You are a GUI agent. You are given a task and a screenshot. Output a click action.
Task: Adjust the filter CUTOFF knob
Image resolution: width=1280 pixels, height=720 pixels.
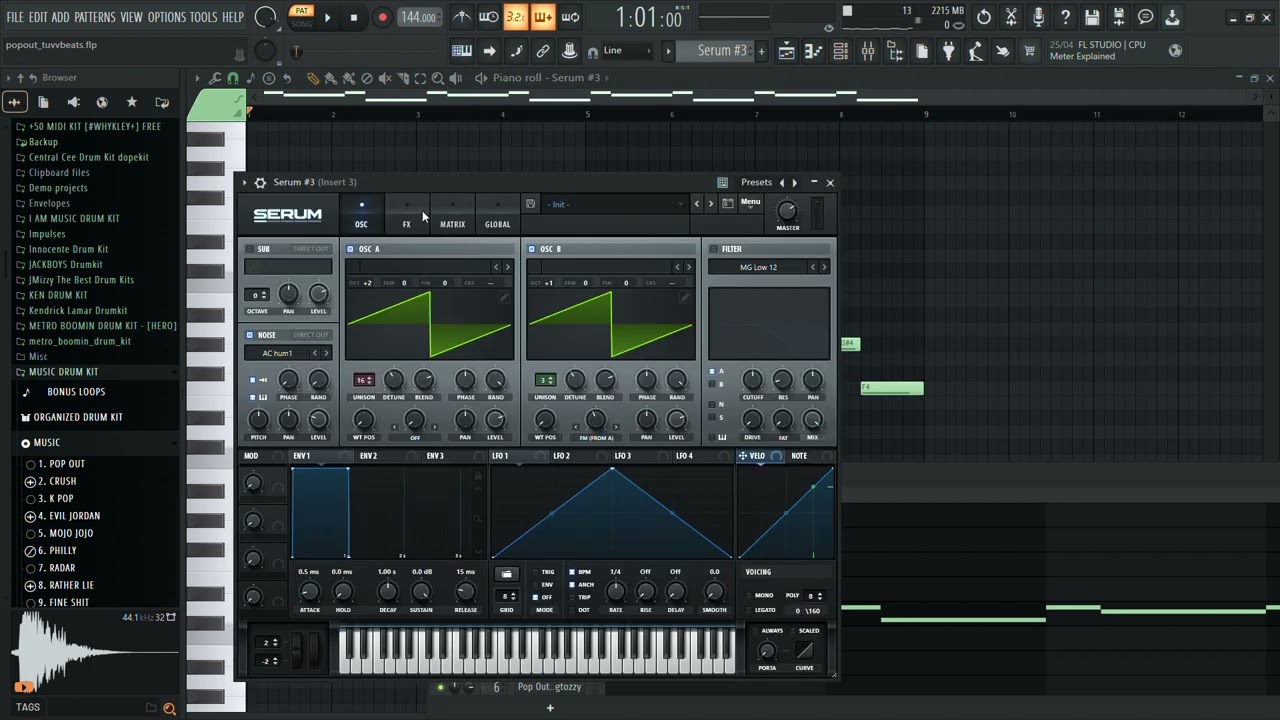pos(752,380)
